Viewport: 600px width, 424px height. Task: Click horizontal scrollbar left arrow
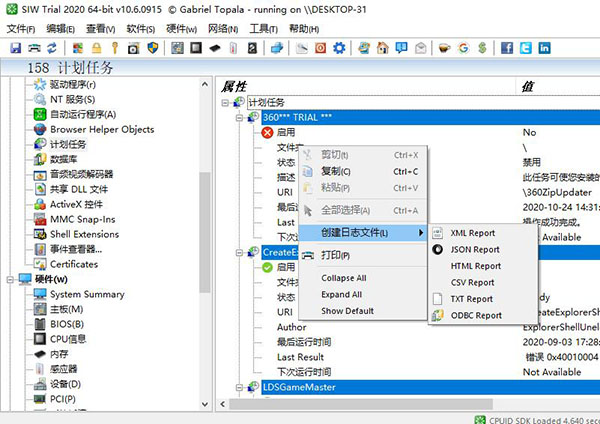coord(223,404)
